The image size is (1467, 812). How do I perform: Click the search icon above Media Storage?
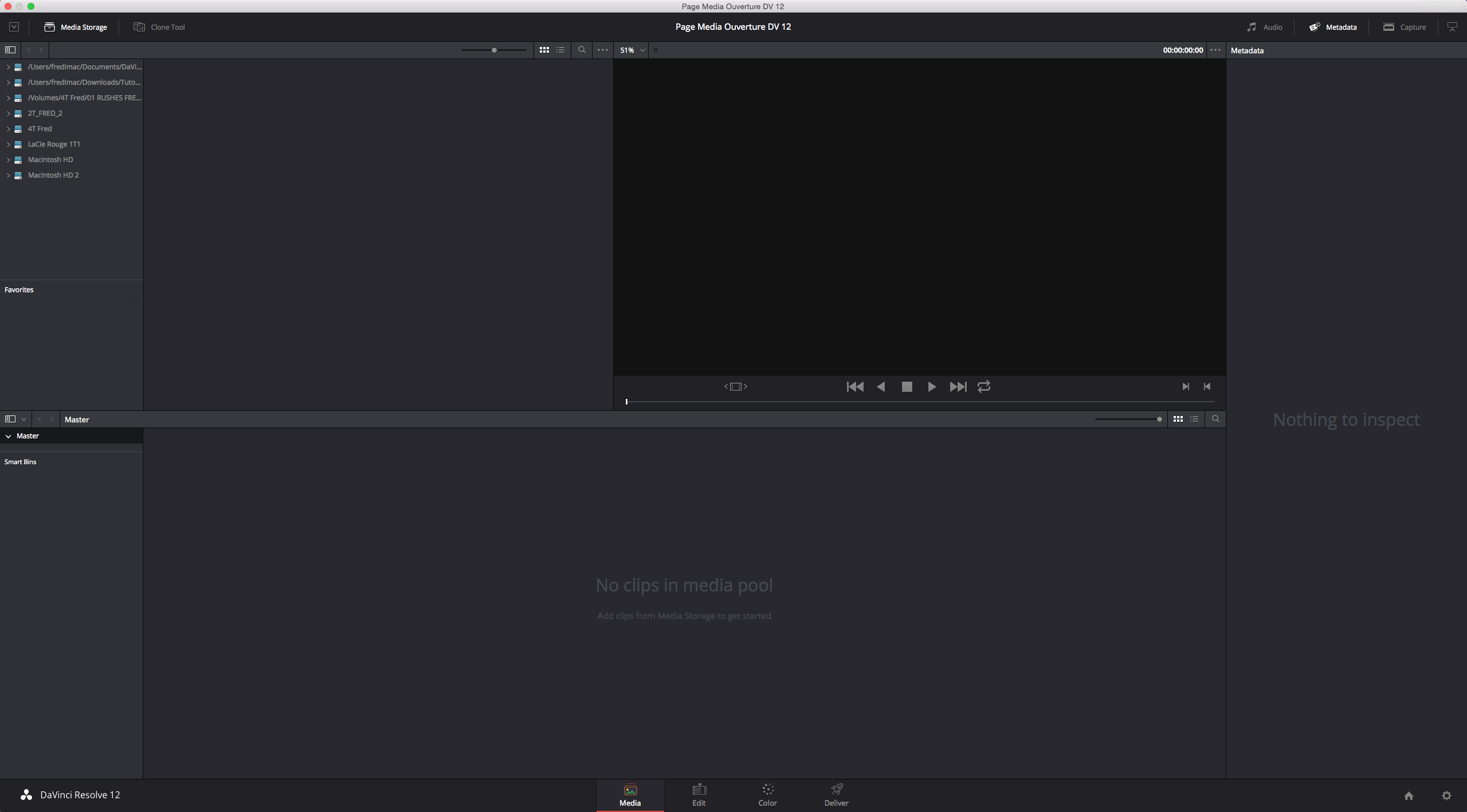pos(581,50)
